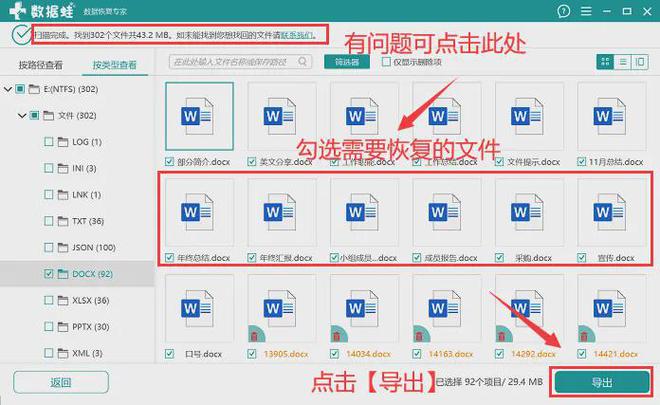Collapse the 文件 (302) tree node
Screen dimensions: 660x405
point(22,115)
